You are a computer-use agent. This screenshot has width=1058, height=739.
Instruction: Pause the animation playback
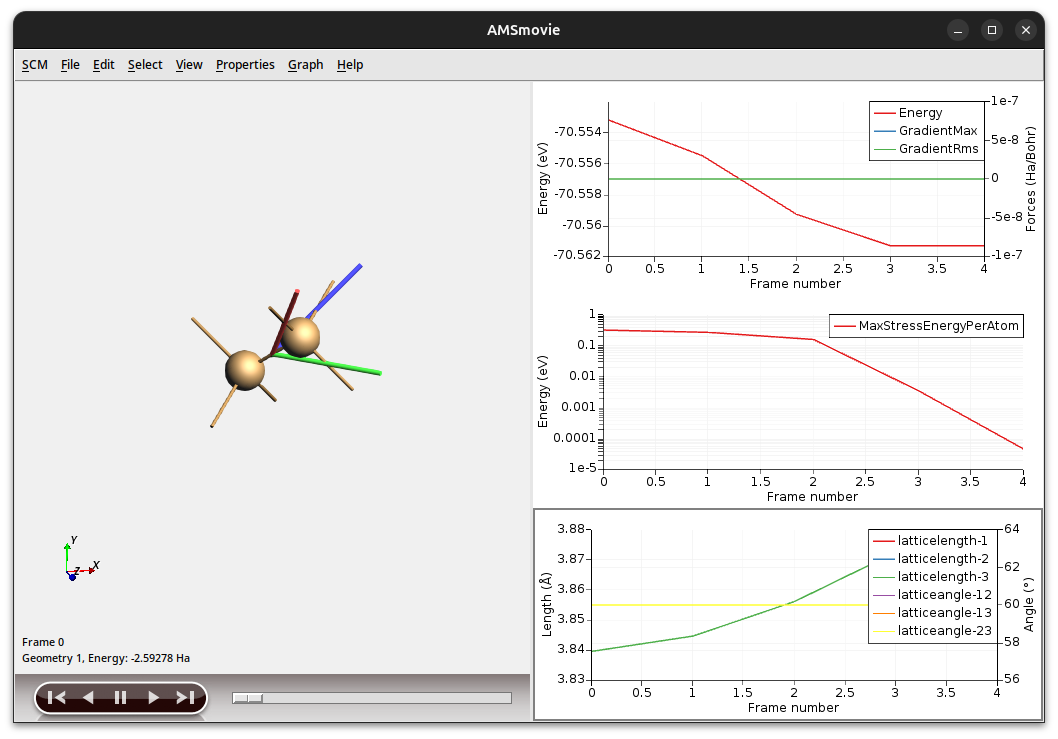coord(120,697)
